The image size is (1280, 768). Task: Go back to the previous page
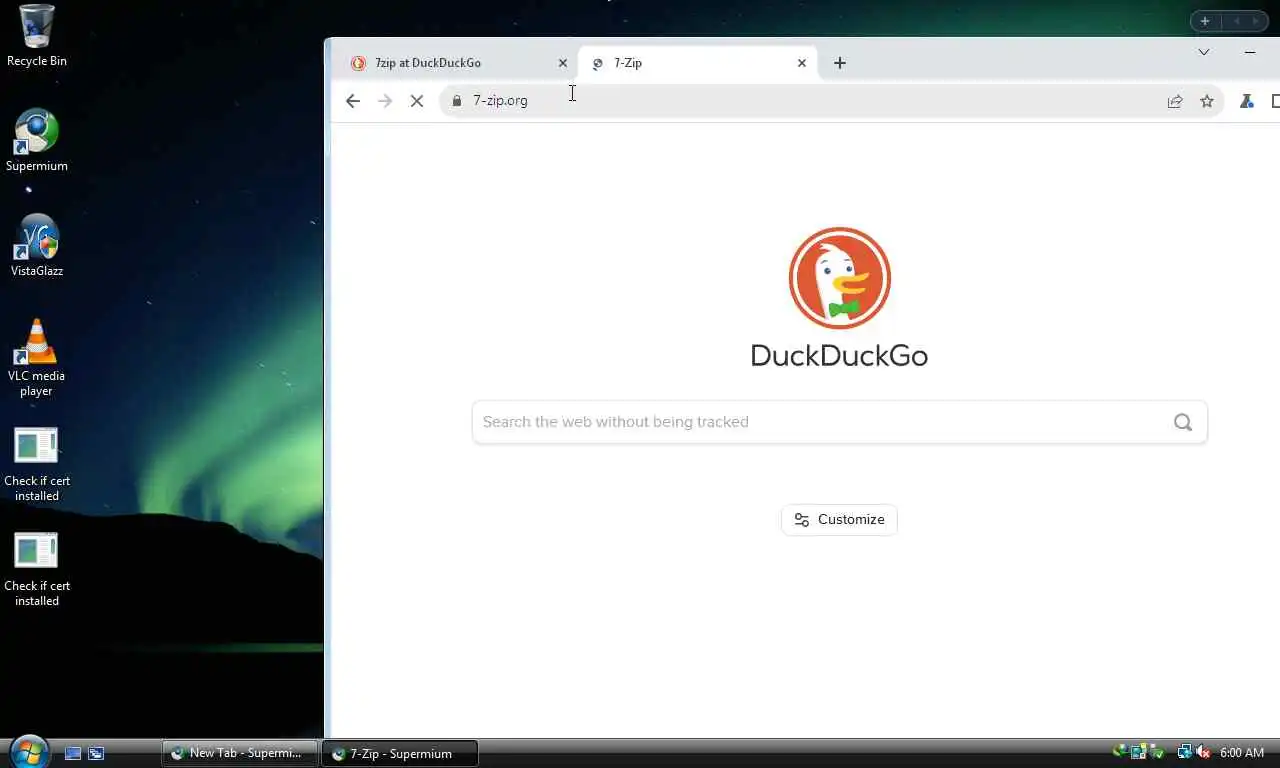352,101
